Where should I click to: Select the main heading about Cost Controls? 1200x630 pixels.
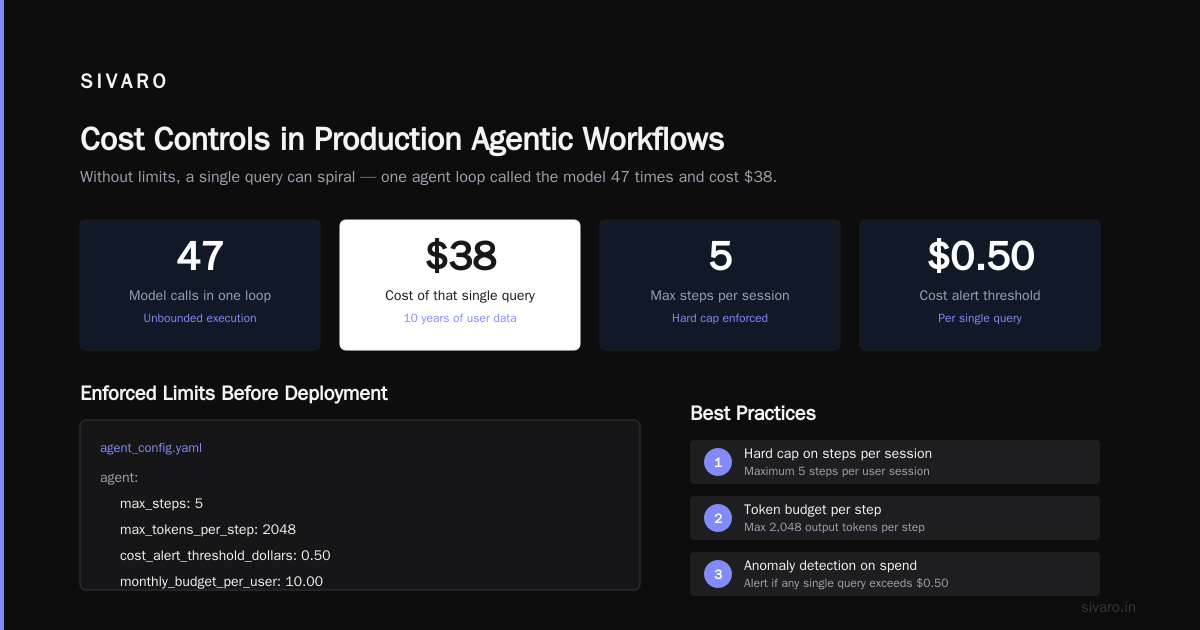point(402,139)
